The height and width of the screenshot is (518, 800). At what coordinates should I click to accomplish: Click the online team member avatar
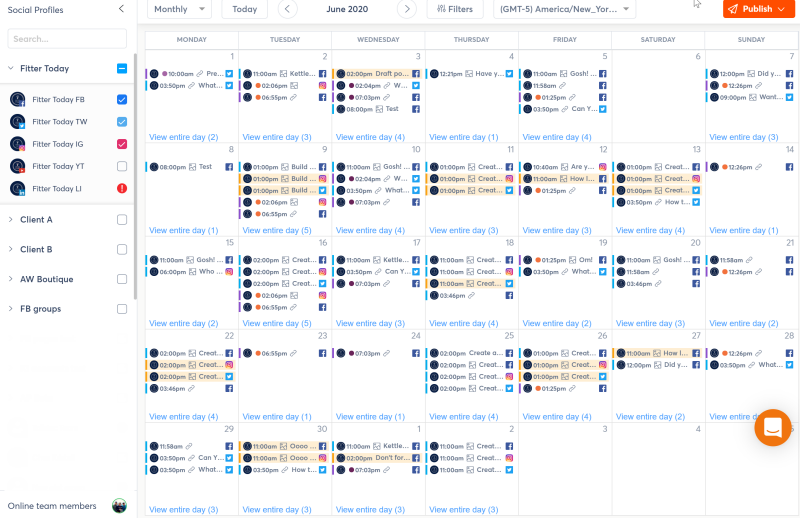[119, 506]
